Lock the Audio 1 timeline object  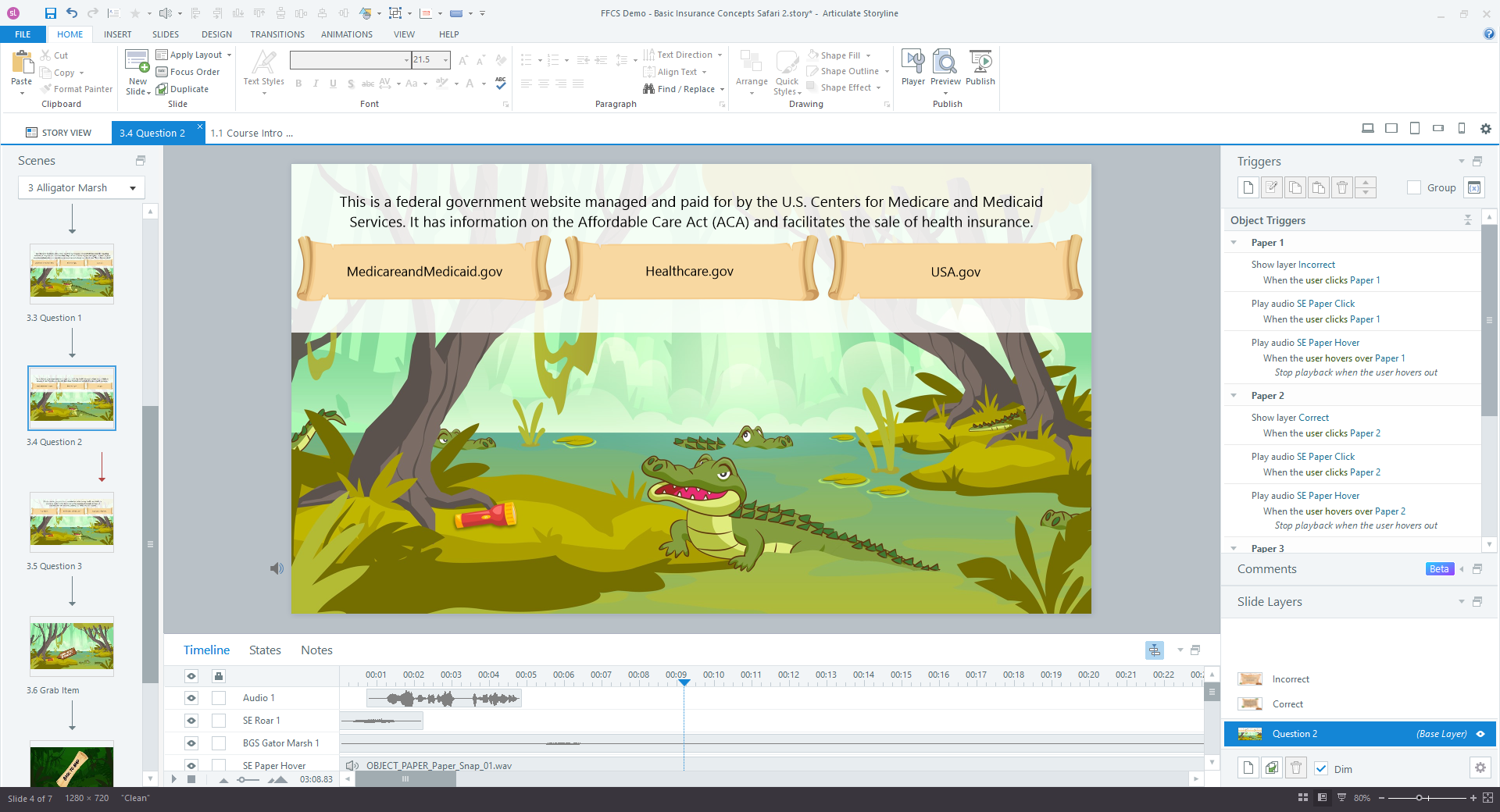(219, 698)
